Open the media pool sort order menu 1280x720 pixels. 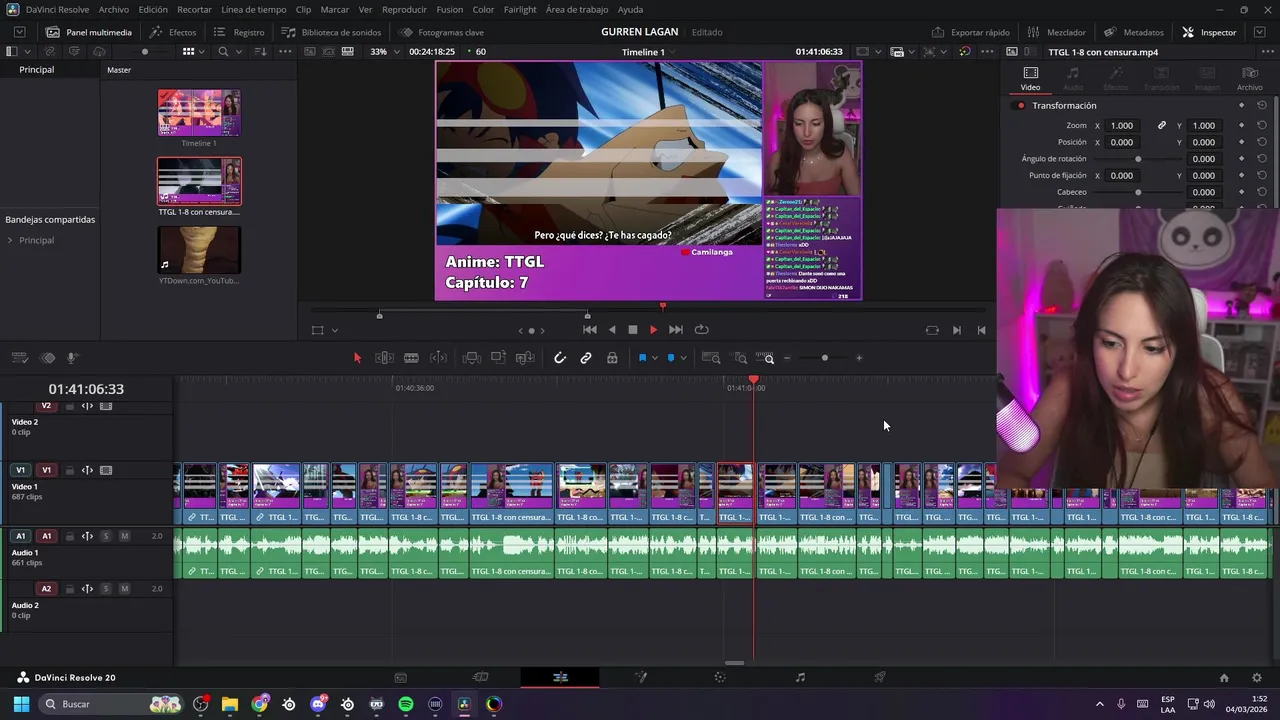pyautogui.click(x=260, y=51)
